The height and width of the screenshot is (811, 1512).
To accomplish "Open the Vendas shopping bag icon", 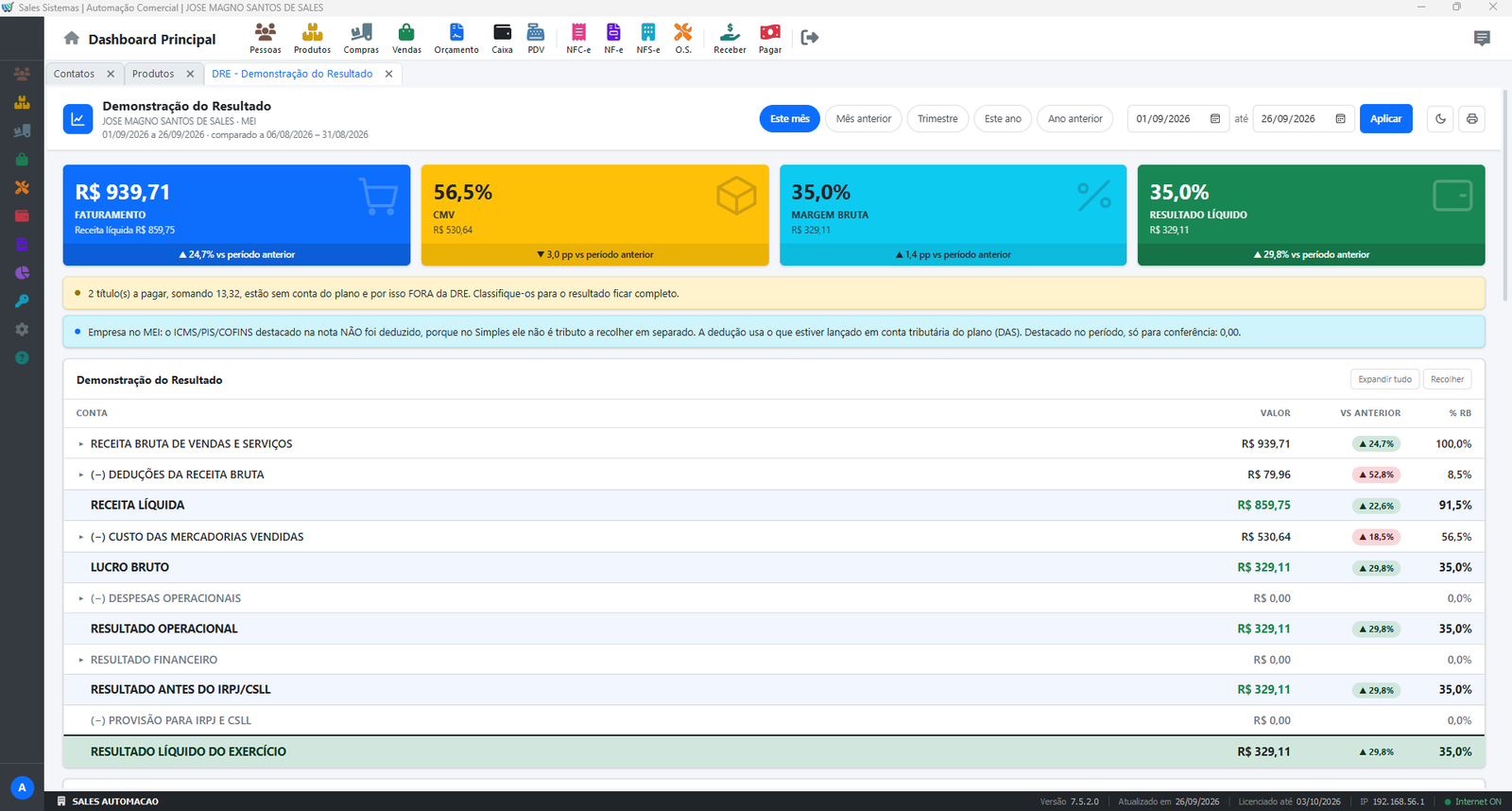I will [x=406, y=38].
